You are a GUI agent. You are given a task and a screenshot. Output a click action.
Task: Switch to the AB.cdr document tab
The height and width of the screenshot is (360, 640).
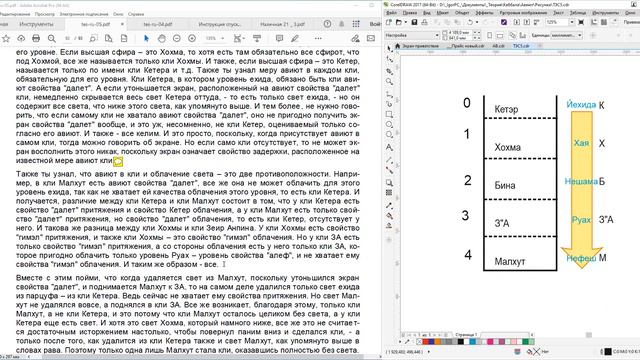(x=498, y=46)
